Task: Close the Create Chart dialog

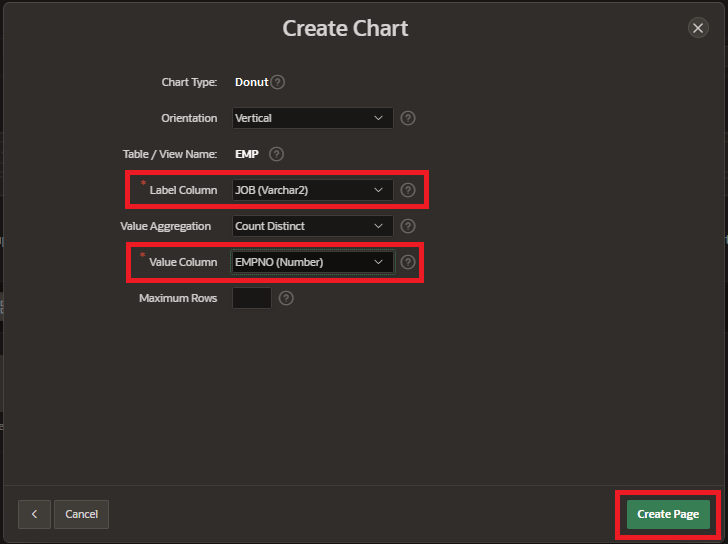Action: pos(698,28)
